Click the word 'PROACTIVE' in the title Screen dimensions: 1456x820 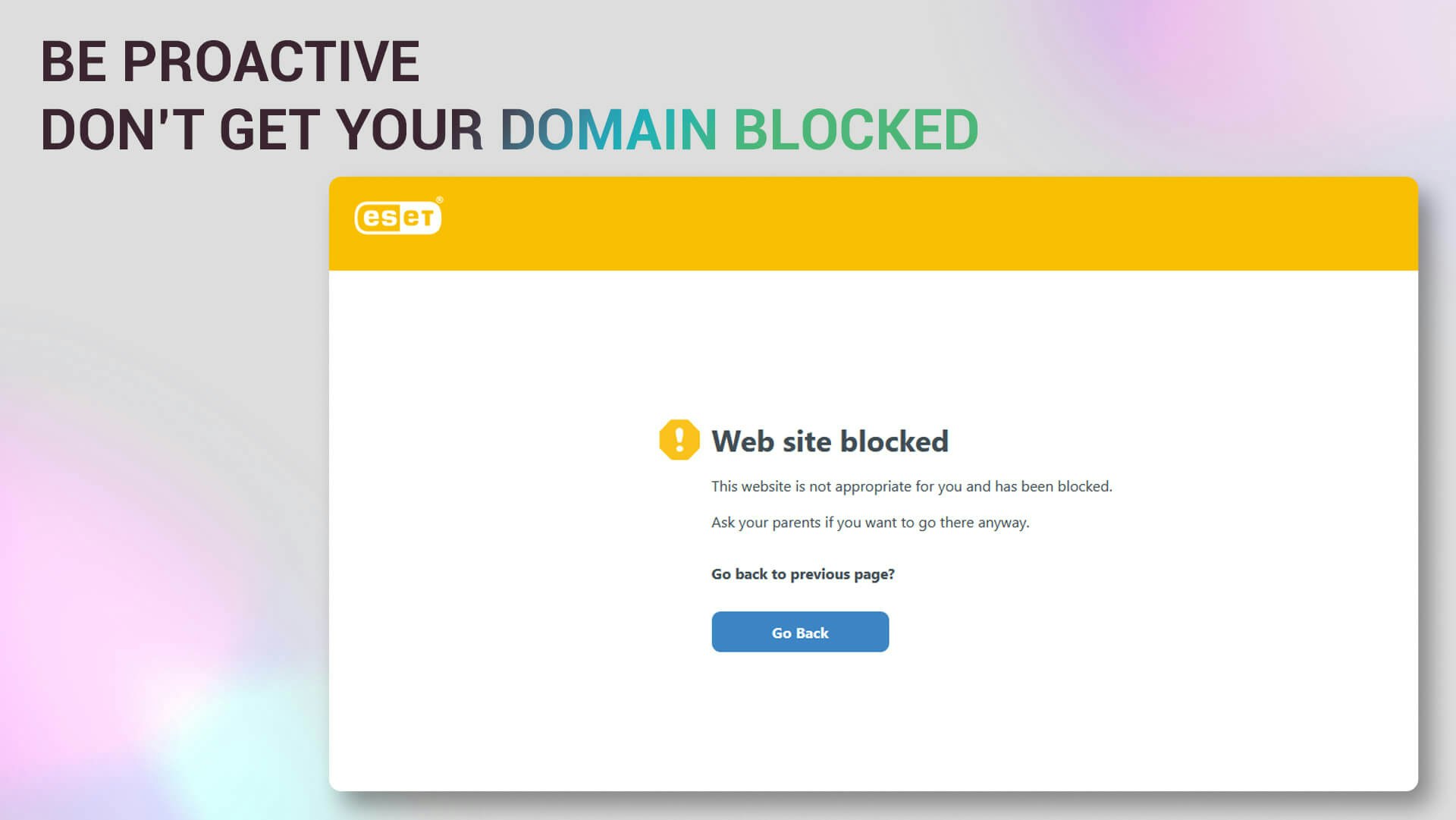(271, 61)
